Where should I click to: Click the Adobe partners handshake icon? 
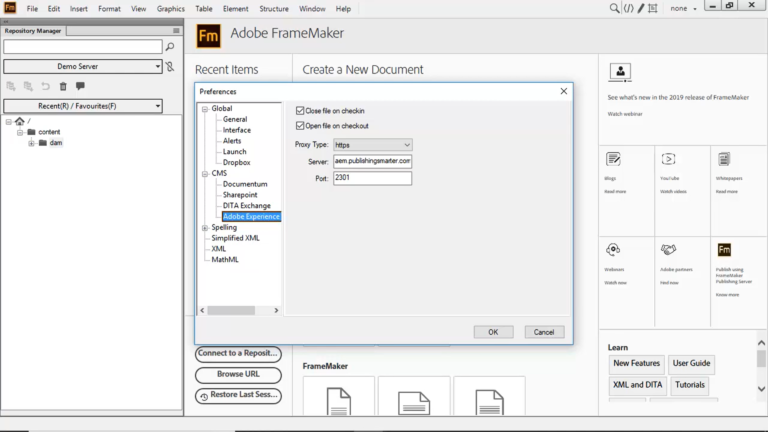(x=669, y=250)
